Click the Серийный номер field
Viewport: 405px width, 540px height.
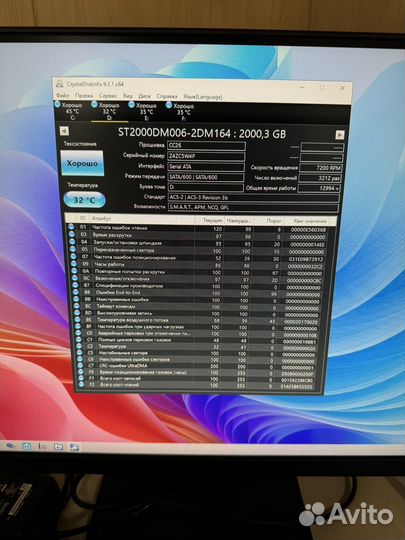point(206,156)
